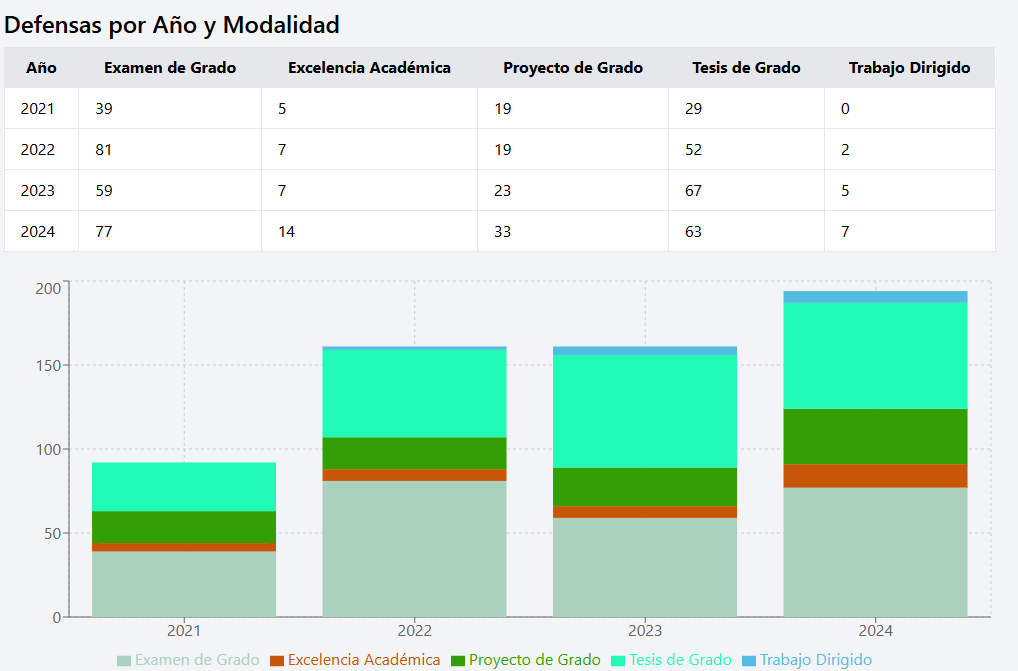Click the Tesis de Grado bar segment for 2023
This screenshot has width=1018, height=671.
pos(645,411)
